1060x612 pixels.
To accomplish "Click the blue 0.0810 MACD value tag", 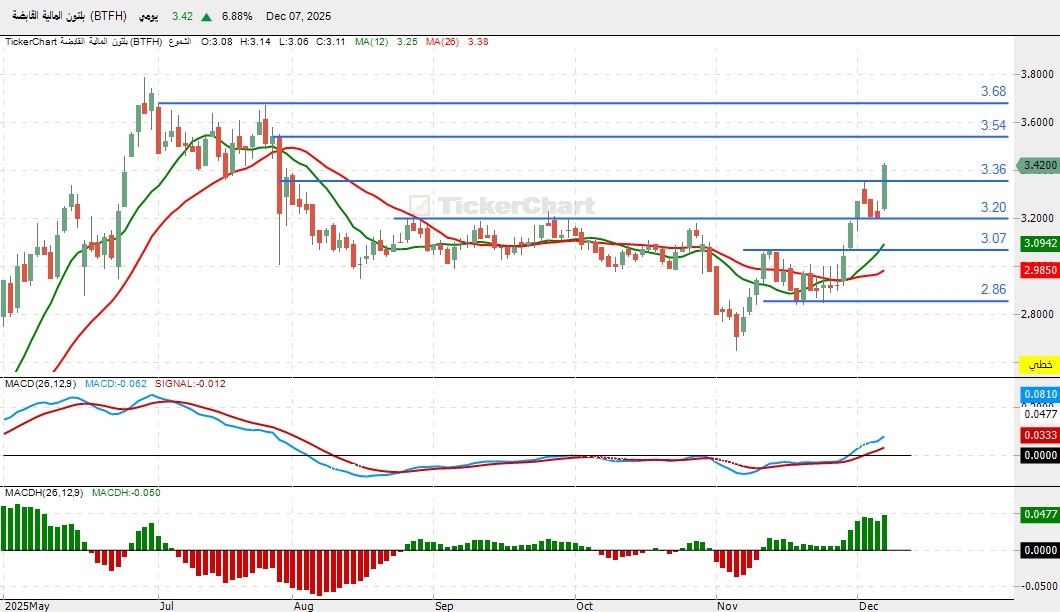I will point(1039,395).
